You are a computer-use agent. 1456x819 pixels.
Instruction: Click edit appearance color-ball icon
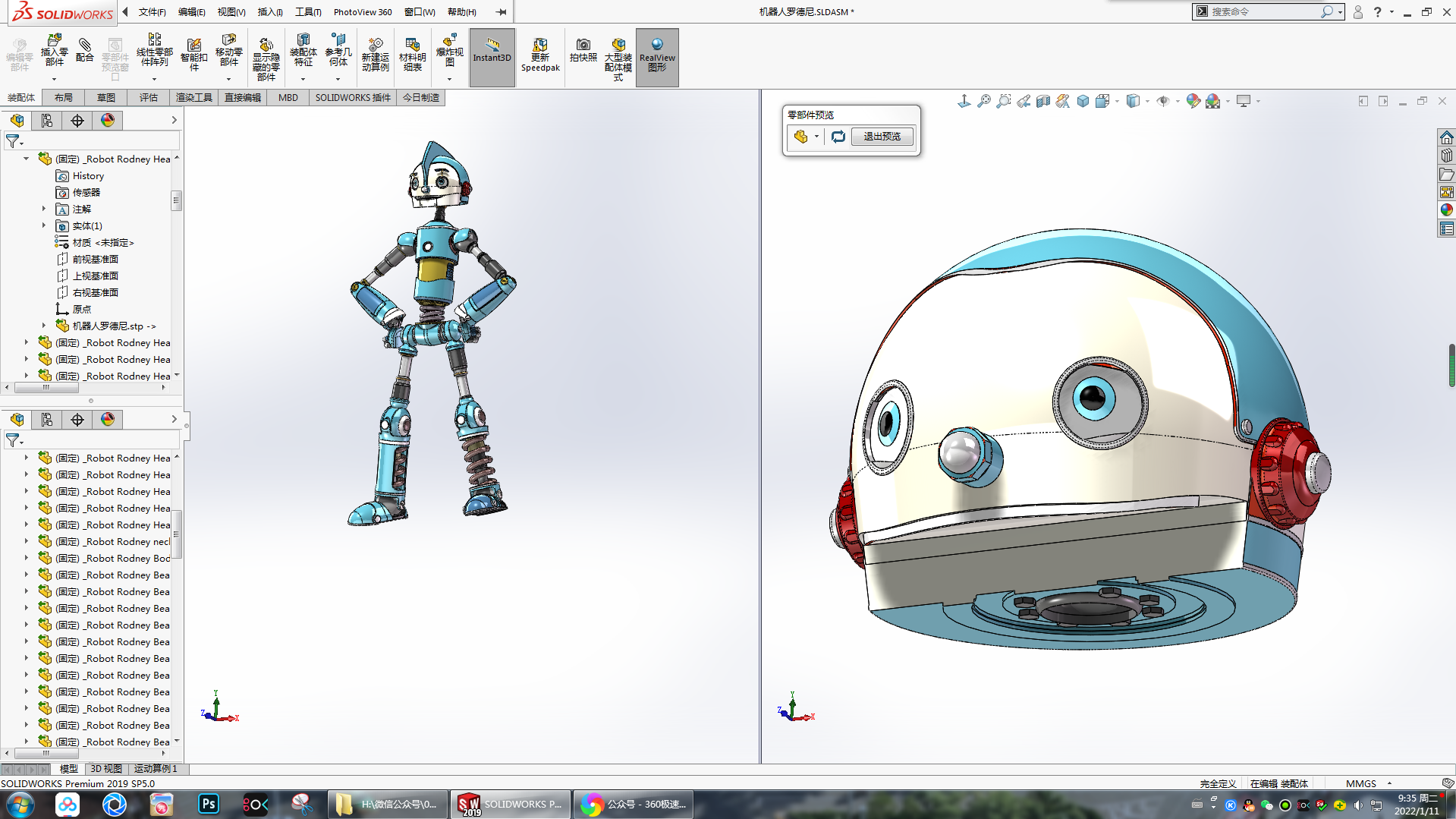point(1193,101)
